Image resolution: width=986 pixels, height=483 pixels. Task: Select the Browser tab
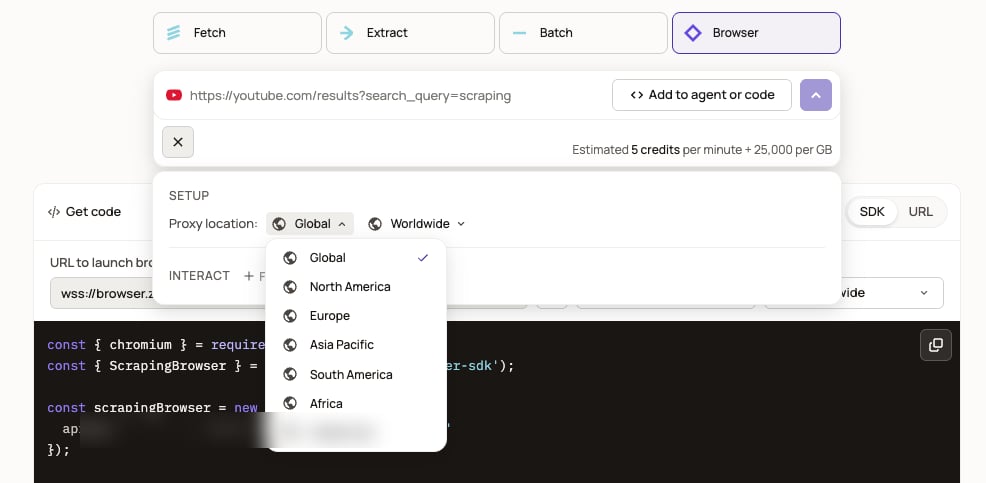coord(756,33)
